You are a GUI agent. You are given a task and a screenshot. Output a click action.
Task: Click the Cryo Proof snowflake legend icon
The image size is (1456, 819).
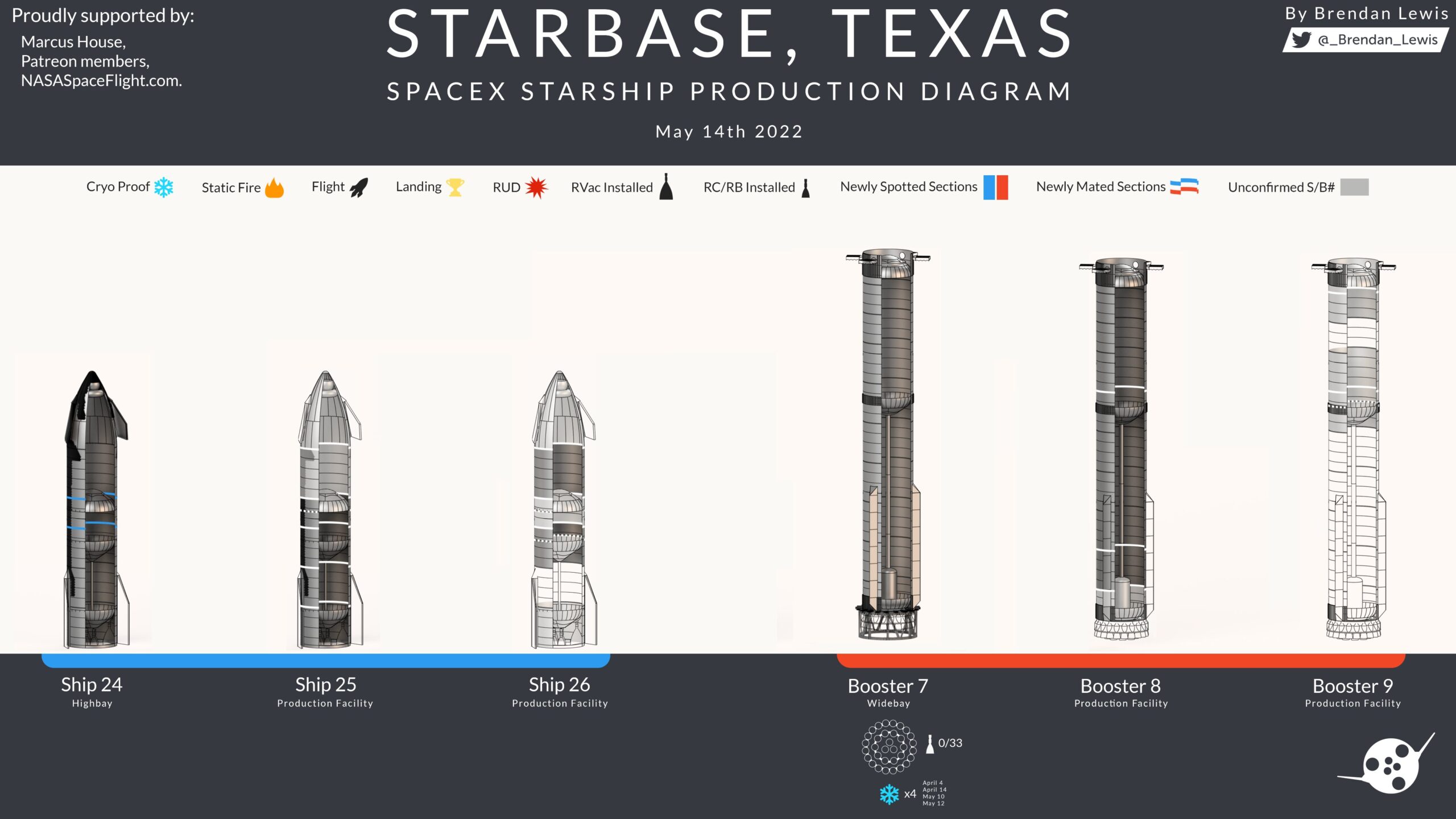coord(164,187)
